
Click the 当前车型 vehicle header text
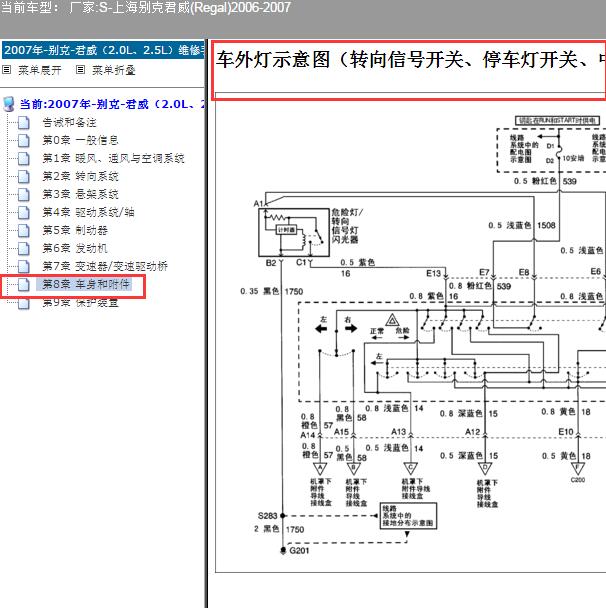[145, 7]
